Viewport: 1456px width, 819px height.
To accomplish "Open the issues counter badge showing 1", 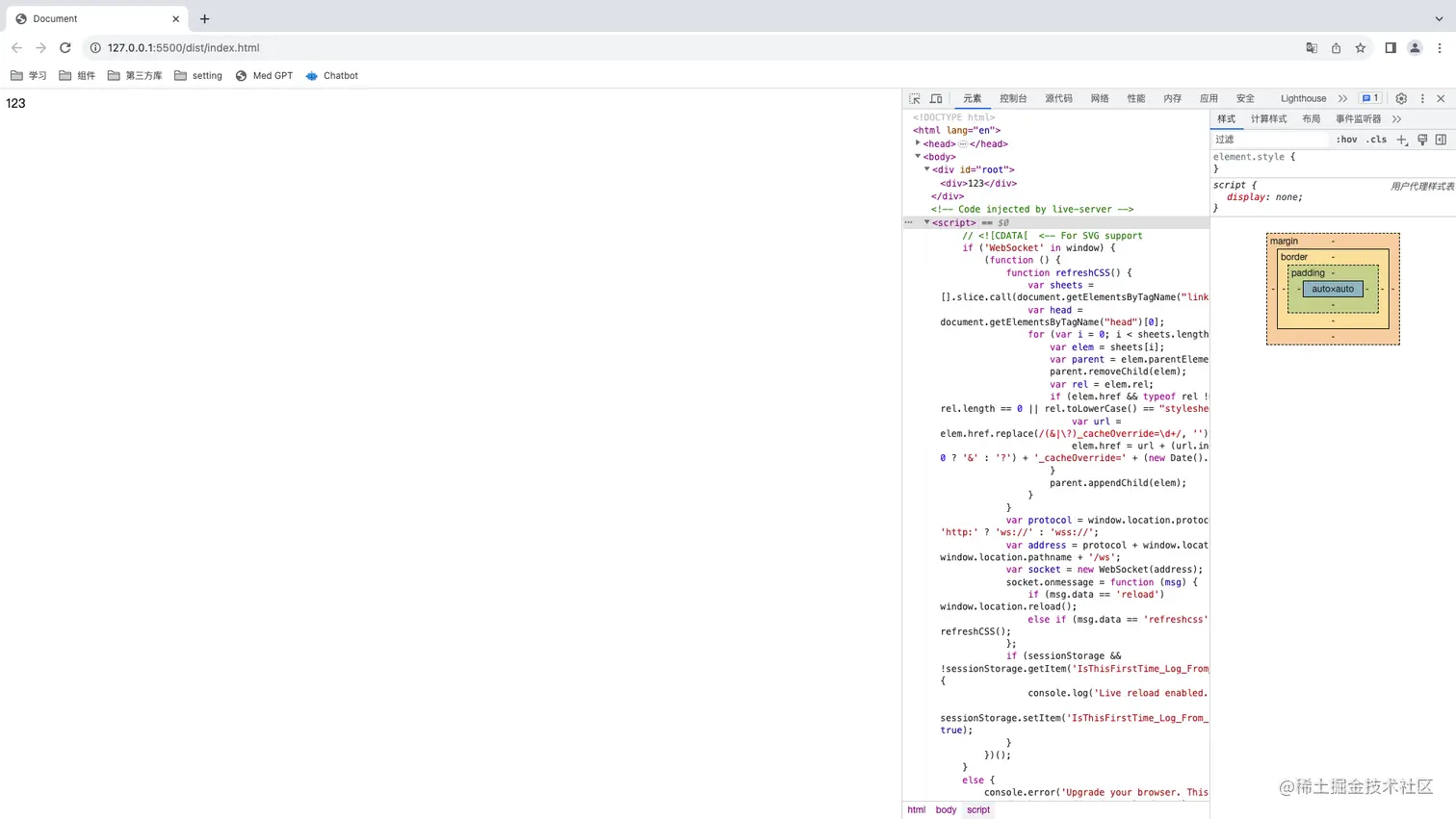I will 1370,98.
